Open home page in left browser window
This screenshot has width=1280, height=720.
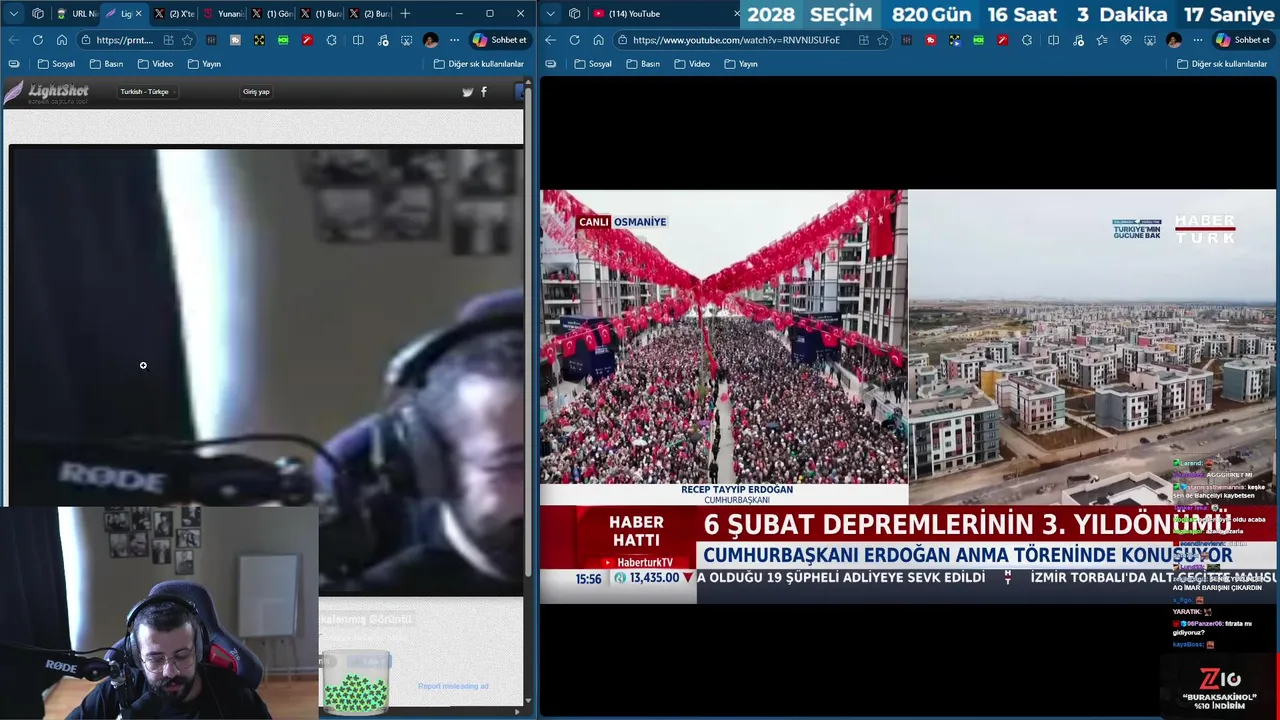coord(62,40)
